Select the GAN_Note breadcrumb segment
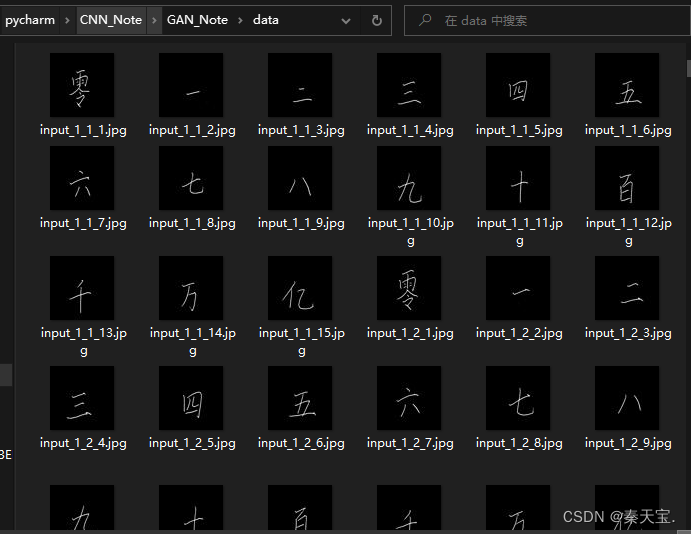 click(197, 20)
